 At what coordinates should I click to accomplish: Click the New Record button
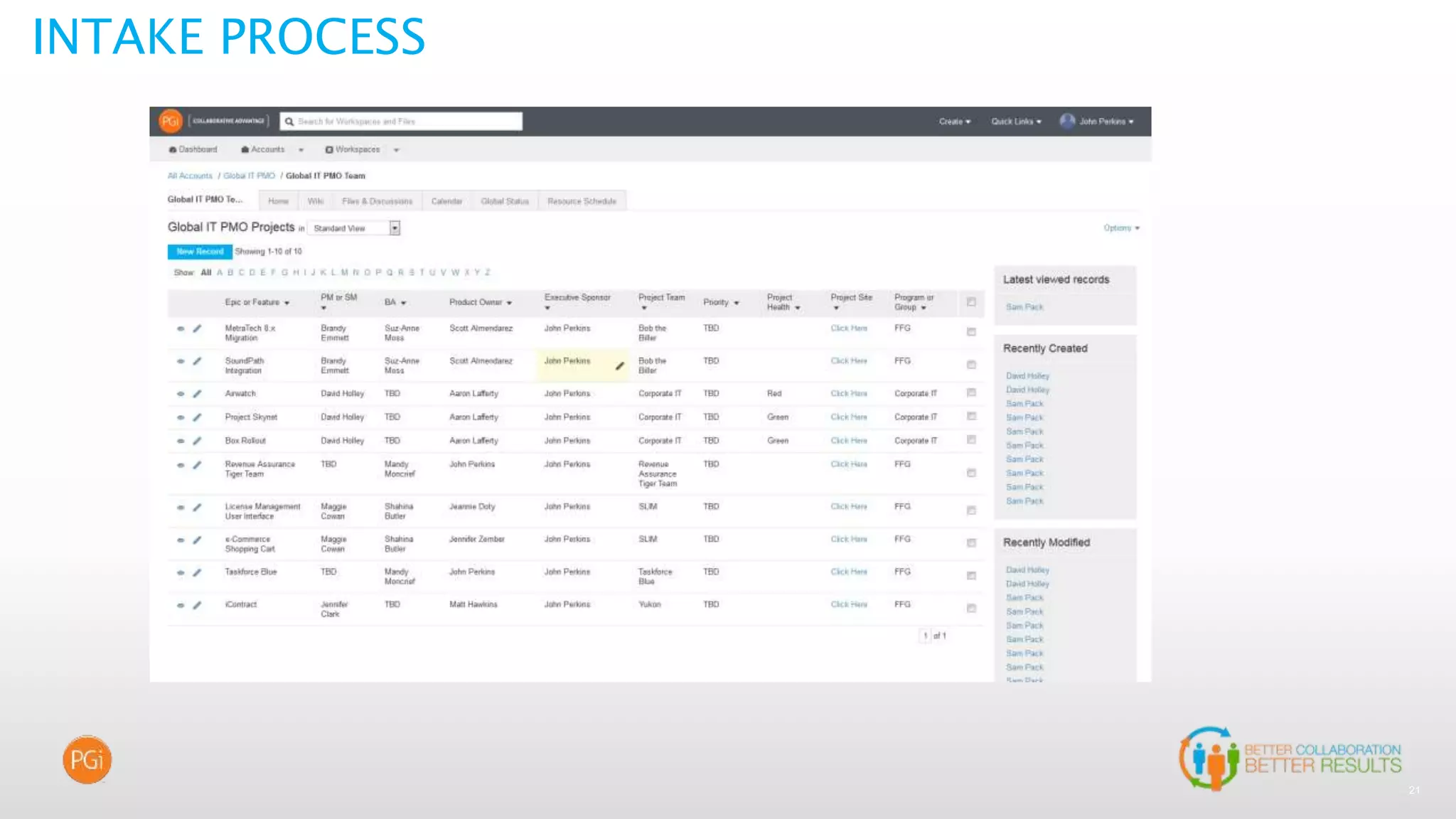[x=200, y=252]
